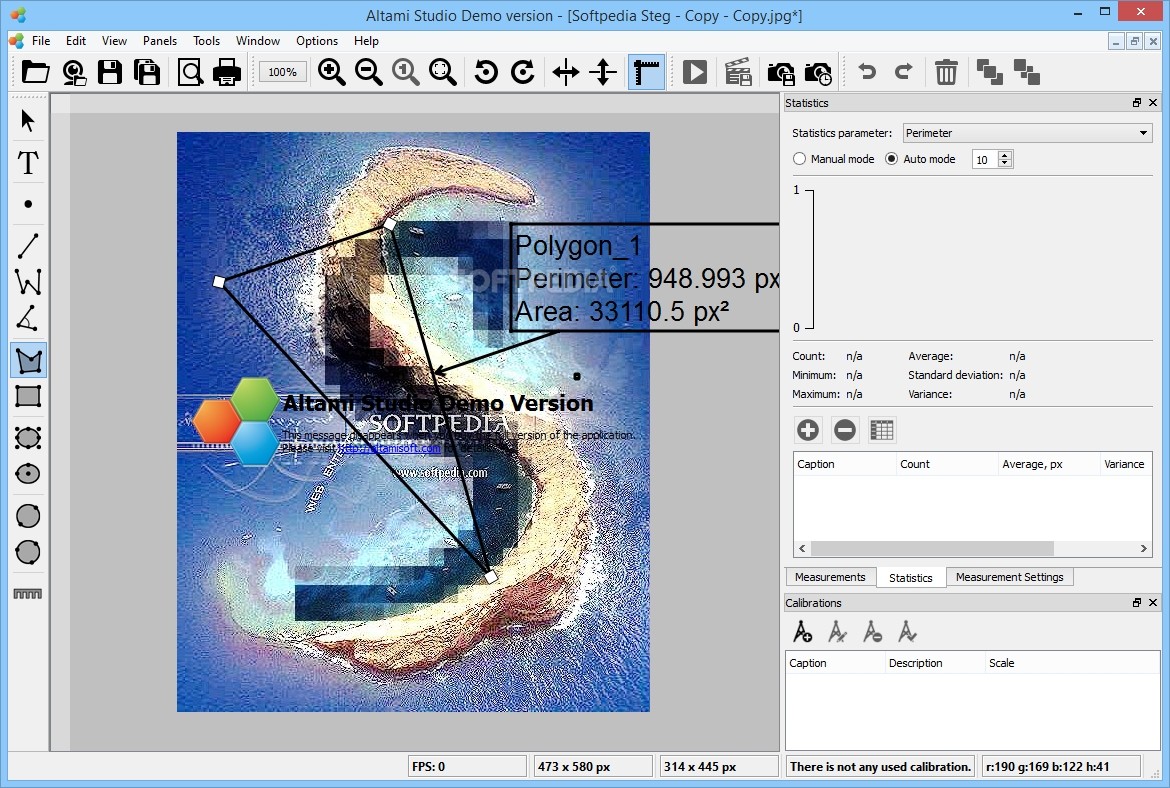Flip image horizontally
The width and height of the screenshot is (1170, 788).
click(x=566, y=72)
